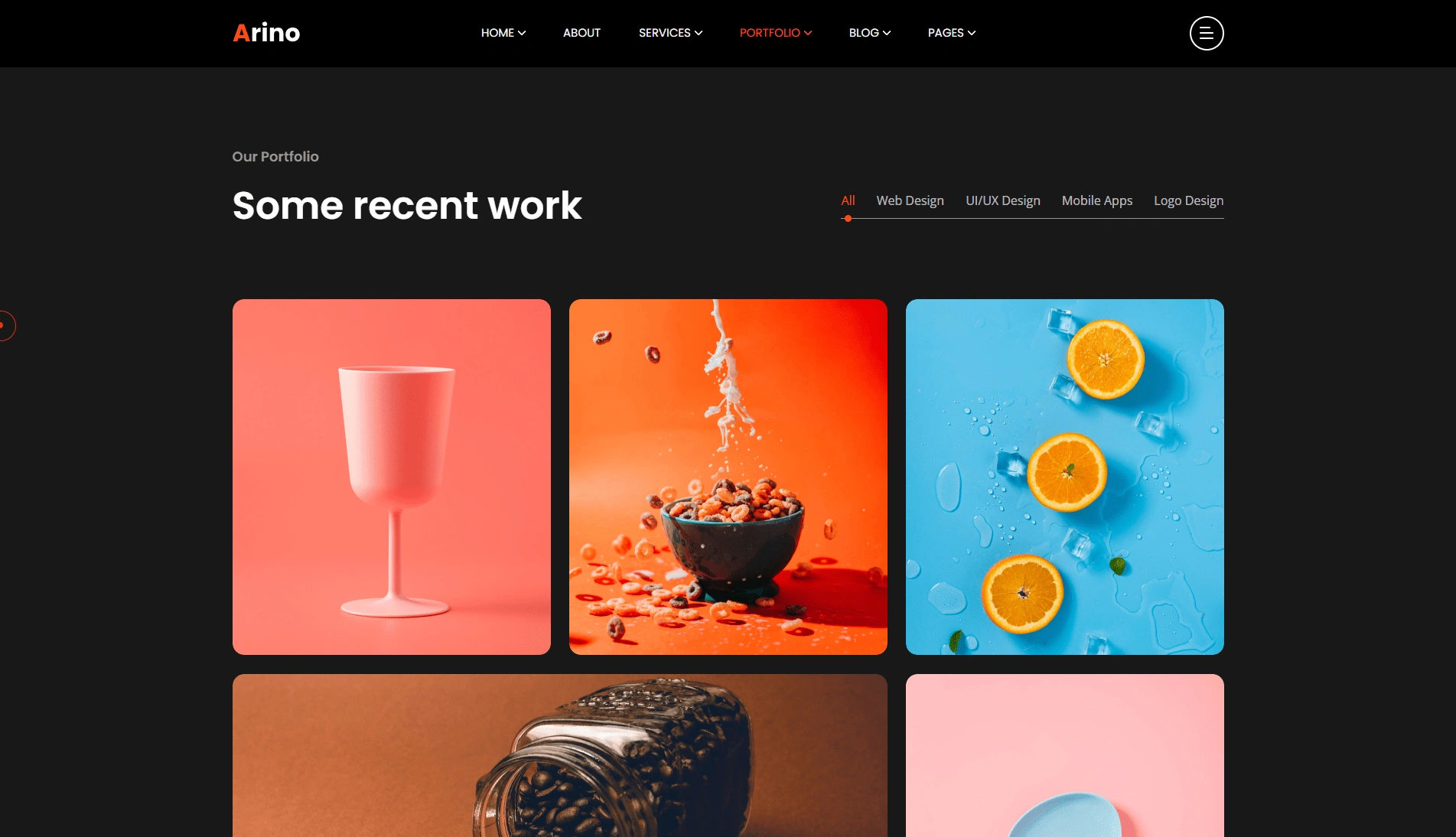
Task: Expand the Services dropdown menu
Action: (670, 33)
